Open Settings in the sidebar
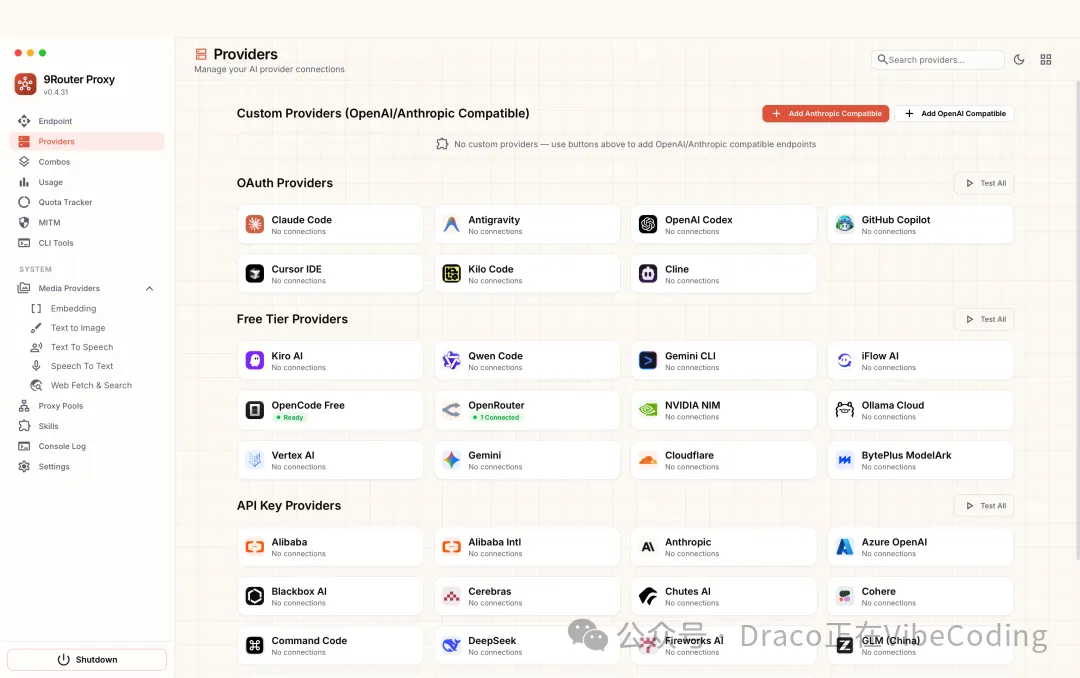The width and height of the screenshot is (1080, 678). tap(87, 466)
